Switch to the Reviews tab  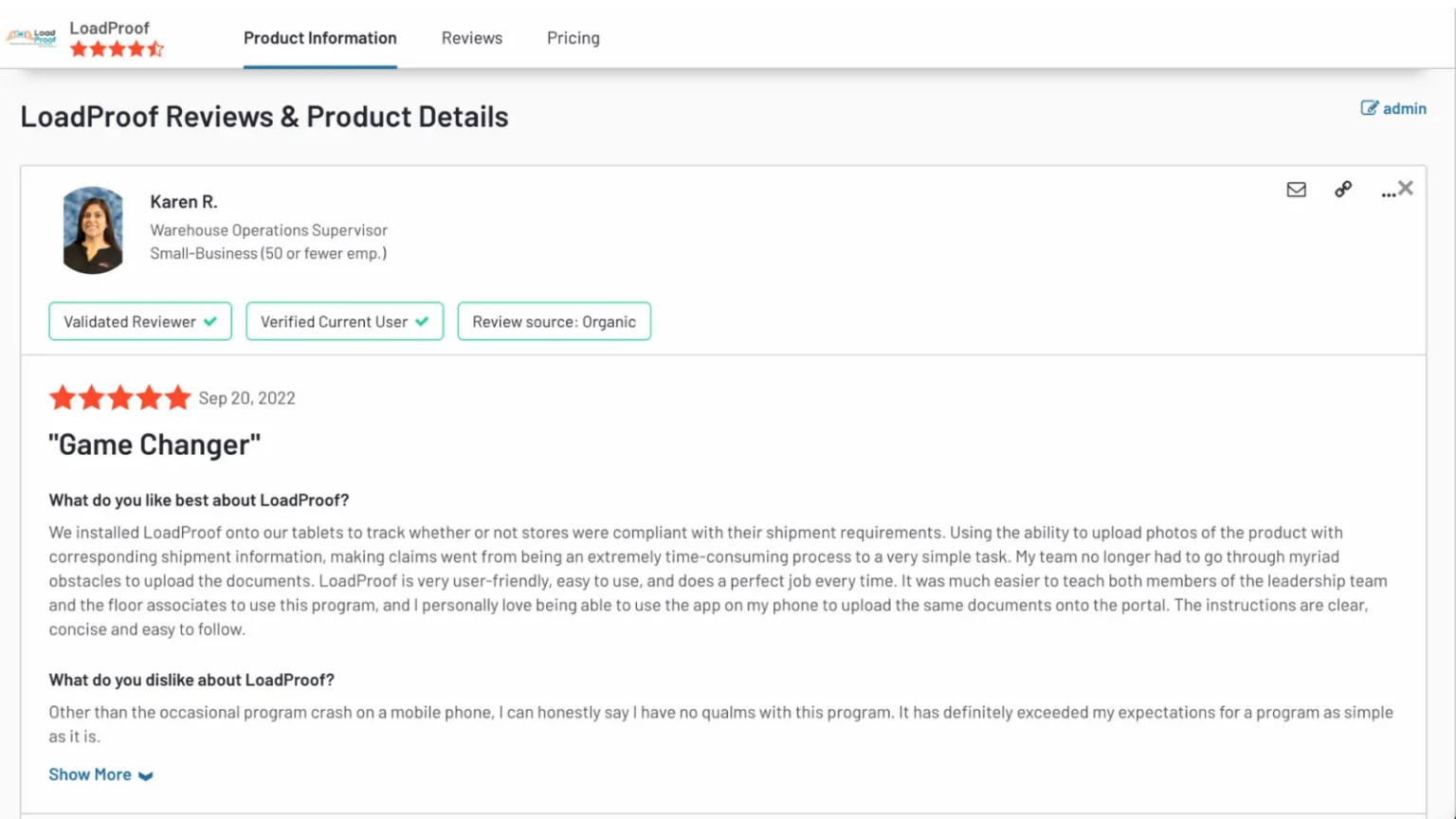[x=472, y=38]
